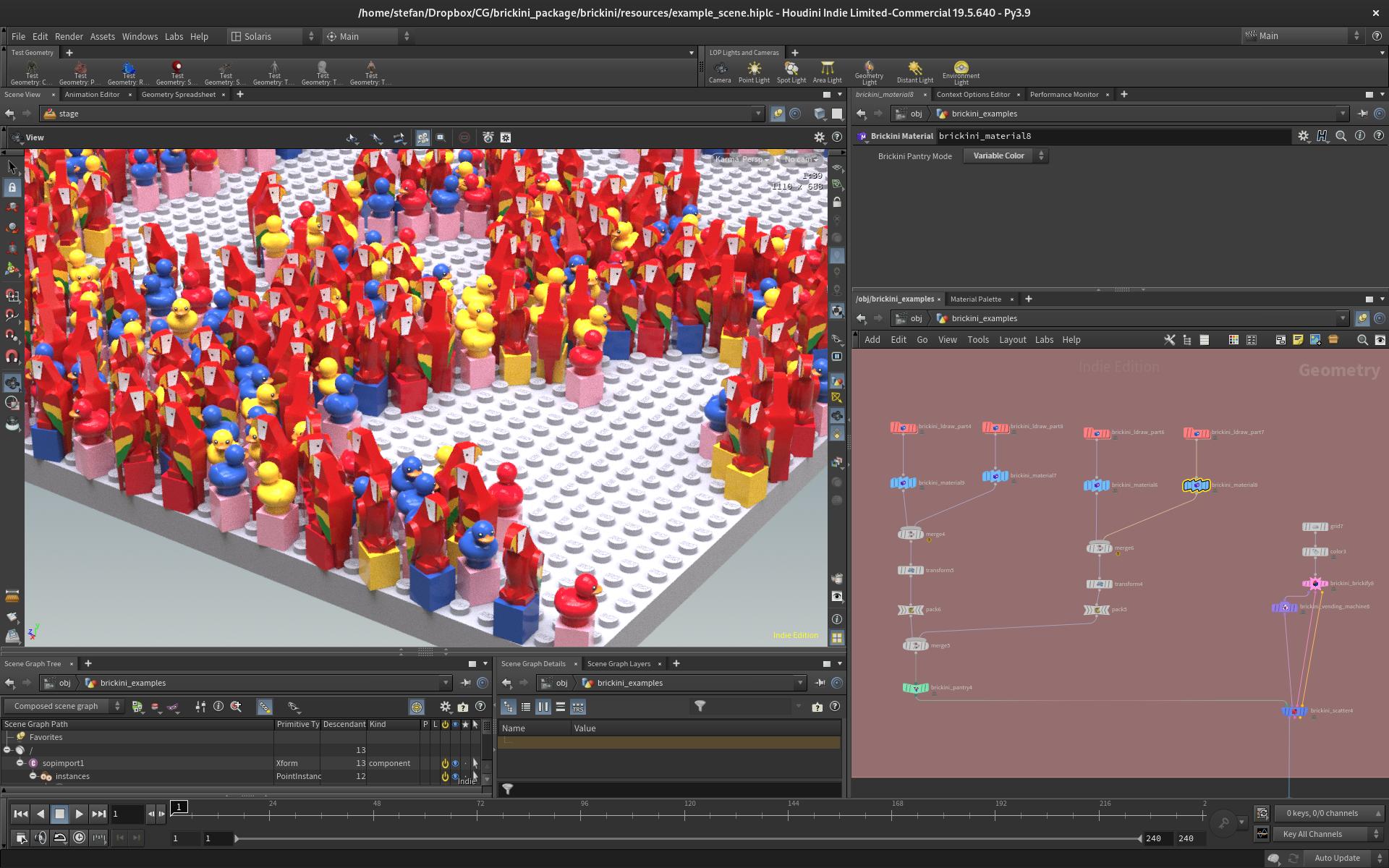The image size is (1389, 868).
Task: Add a Distant Light from shelf
Action: [915, 72]
